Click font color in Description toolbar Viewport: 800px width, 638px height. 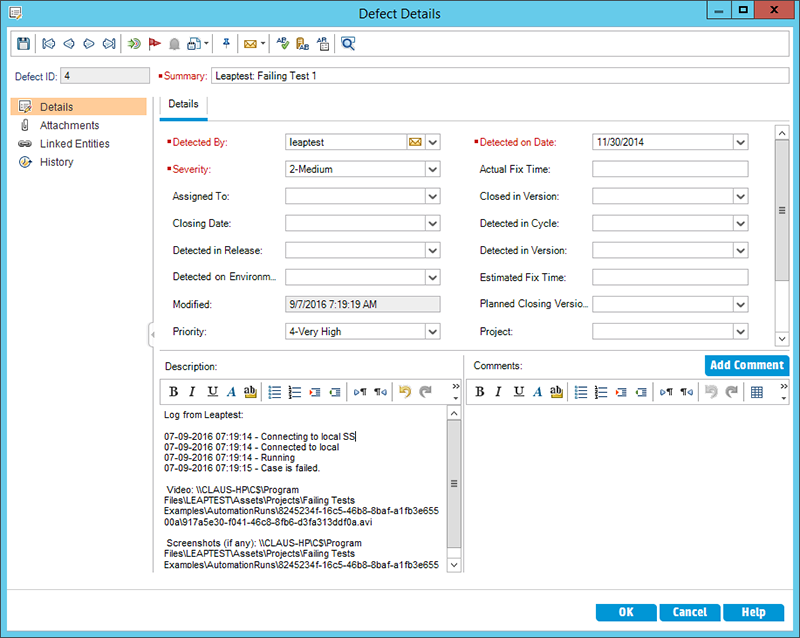[x=231, y=391]
